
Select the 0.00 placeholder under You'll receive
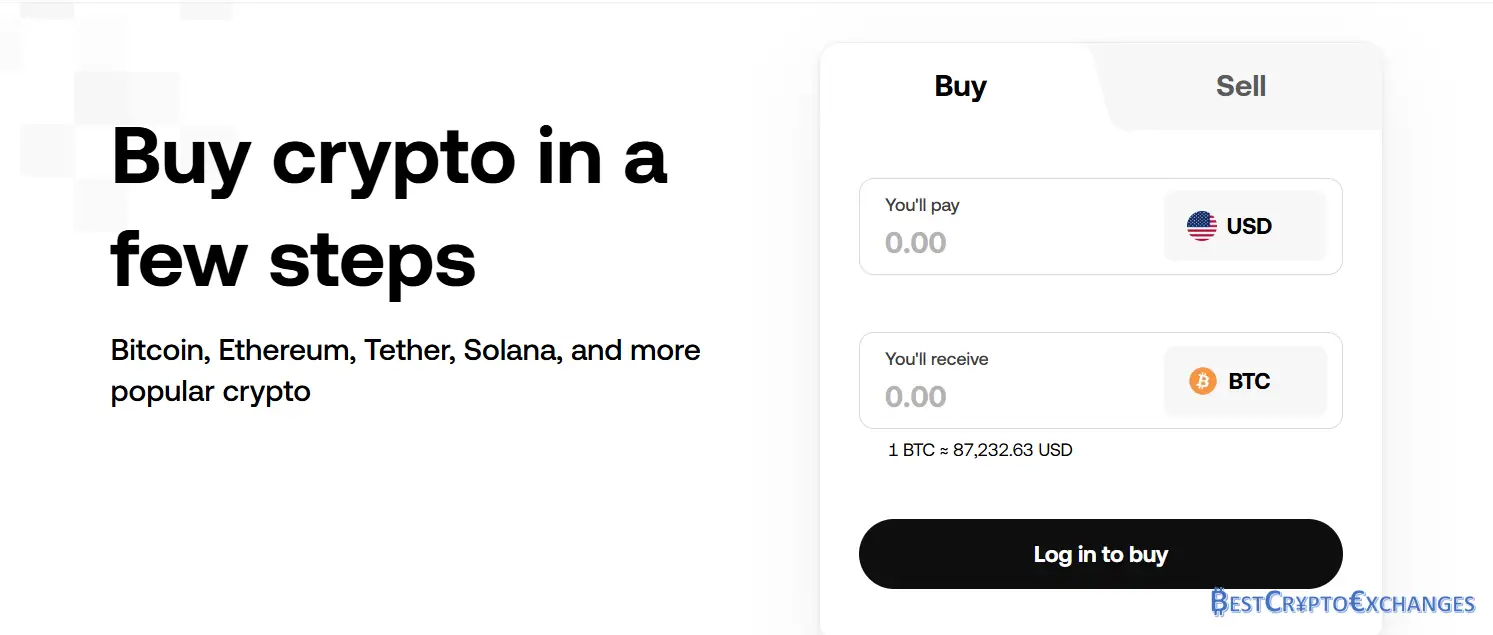pos(915,397)
